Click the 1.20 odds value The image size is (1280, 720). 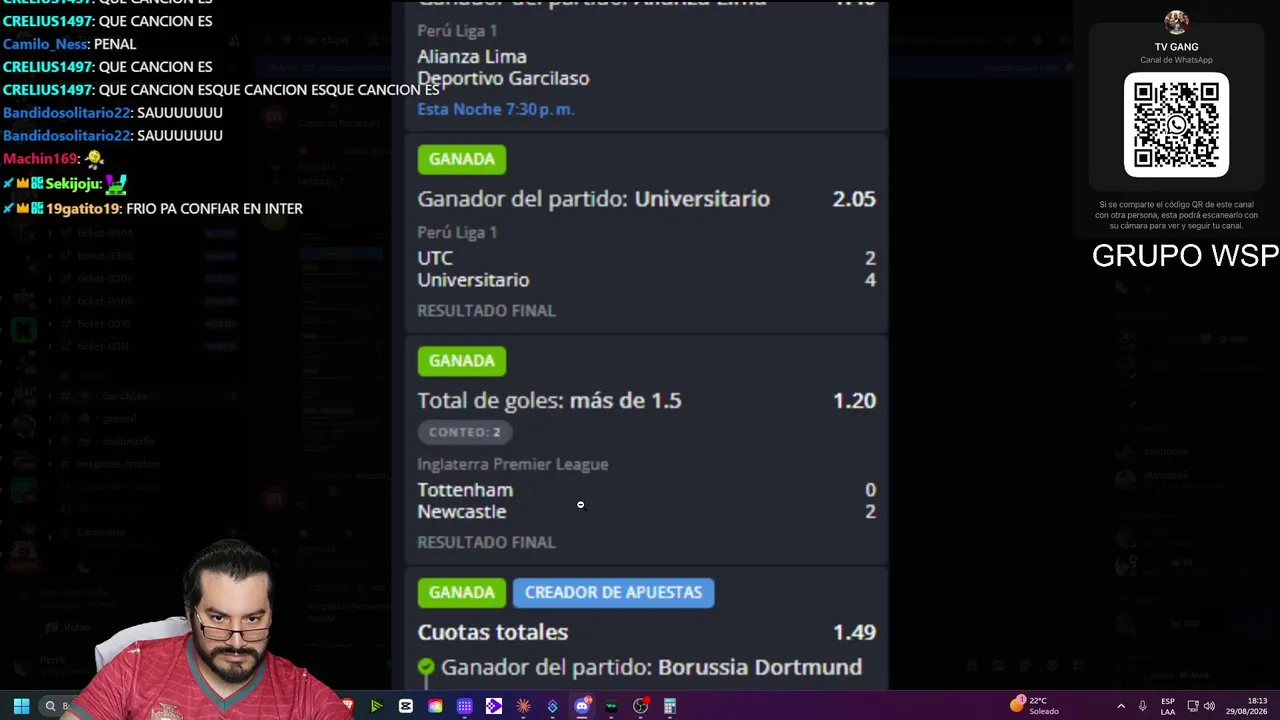[x=854, y=401]
